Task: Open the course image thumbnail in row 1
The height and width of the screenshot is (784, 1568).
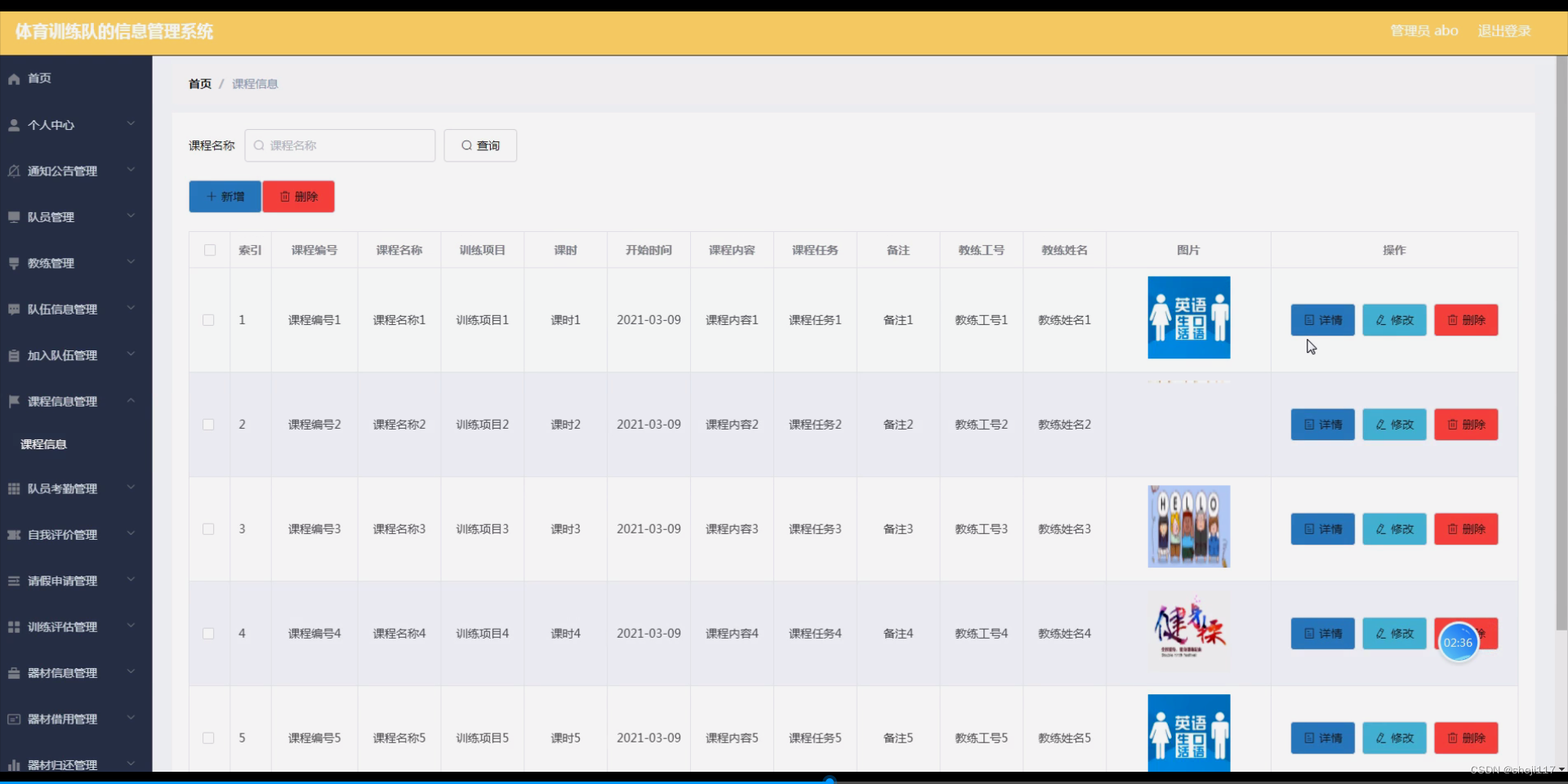Action: [1188, 318]
